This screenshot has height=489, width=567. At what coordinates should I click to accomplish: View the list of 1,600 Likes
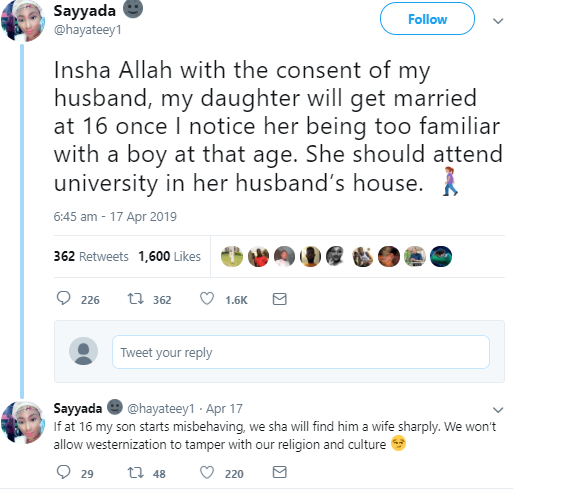click(x=170, y=256)
